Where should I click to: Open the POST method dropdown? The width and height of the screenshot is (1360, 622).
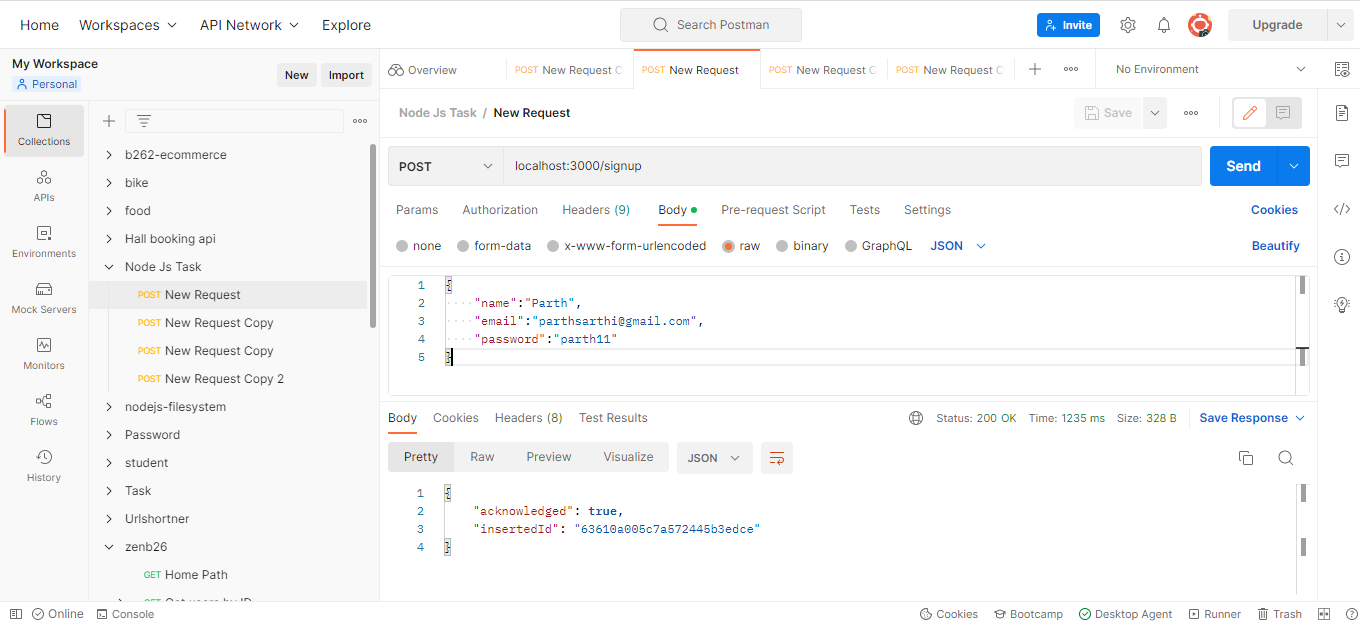pyautogui.click(x=445, y=165)
